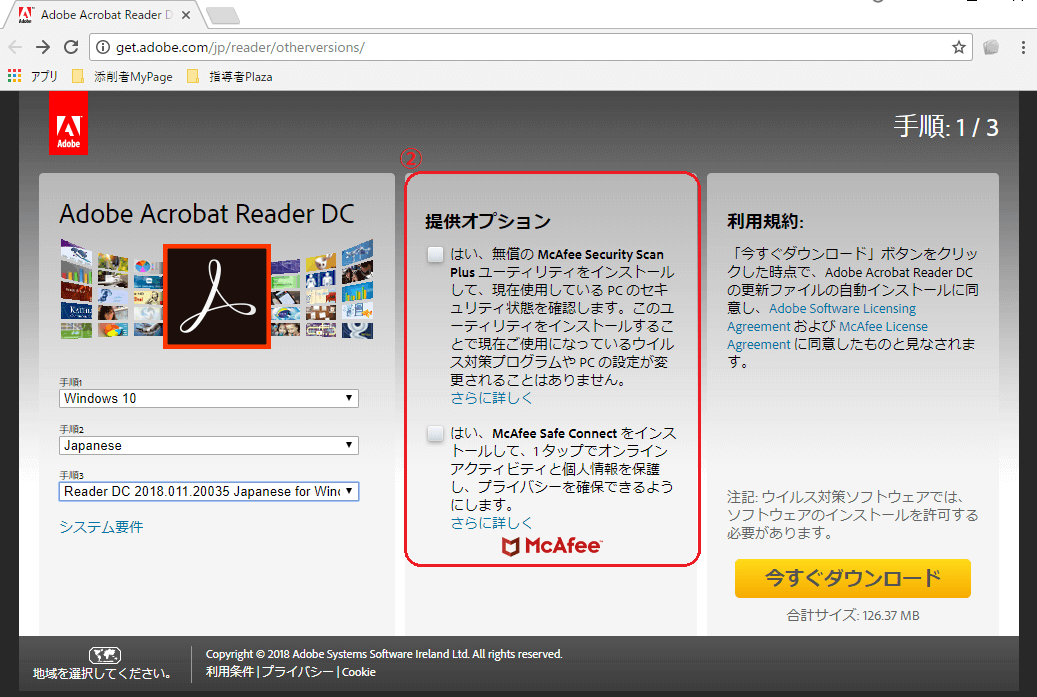Click the McAfee logo

(x=552, y=546)
